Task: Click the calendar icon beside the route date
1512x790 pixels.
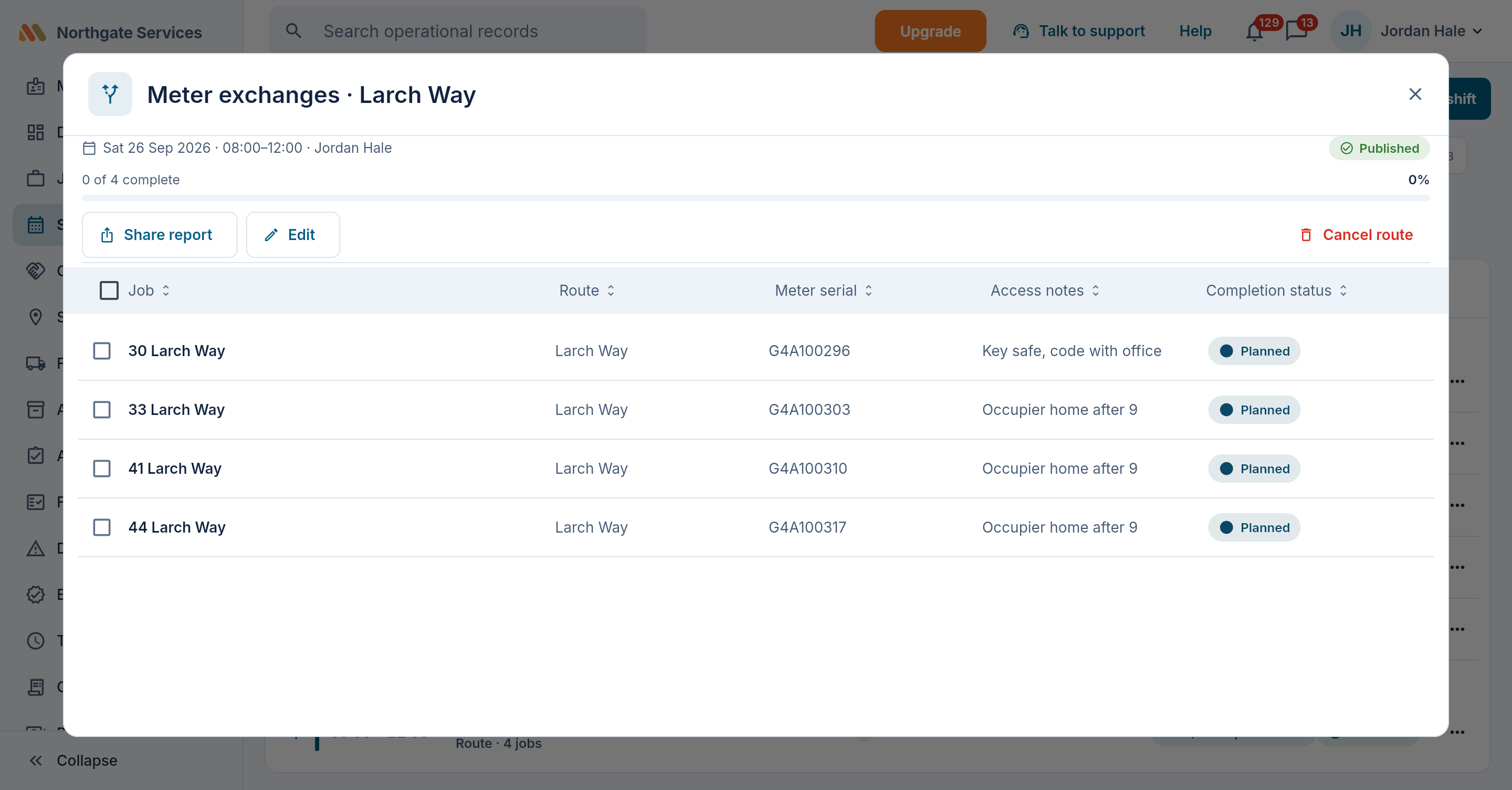Action: (89, 148)
